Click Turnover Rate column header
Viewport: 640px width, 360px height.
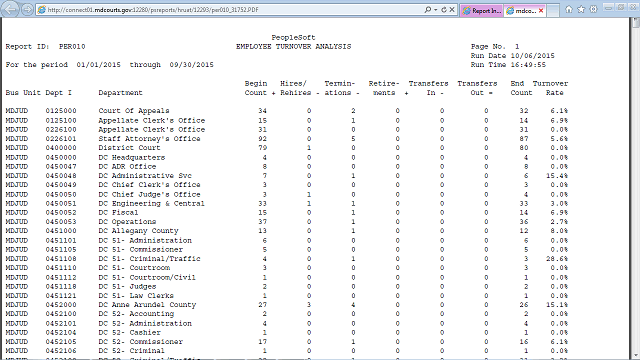tap(550, 88)
